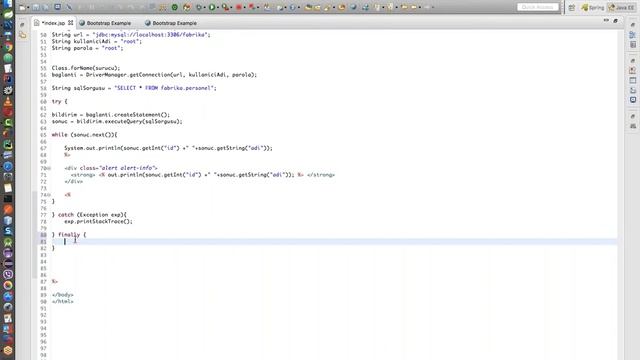640x360 pixels.
Task: Click the Save toolbar icon
Action: [36, 7]
